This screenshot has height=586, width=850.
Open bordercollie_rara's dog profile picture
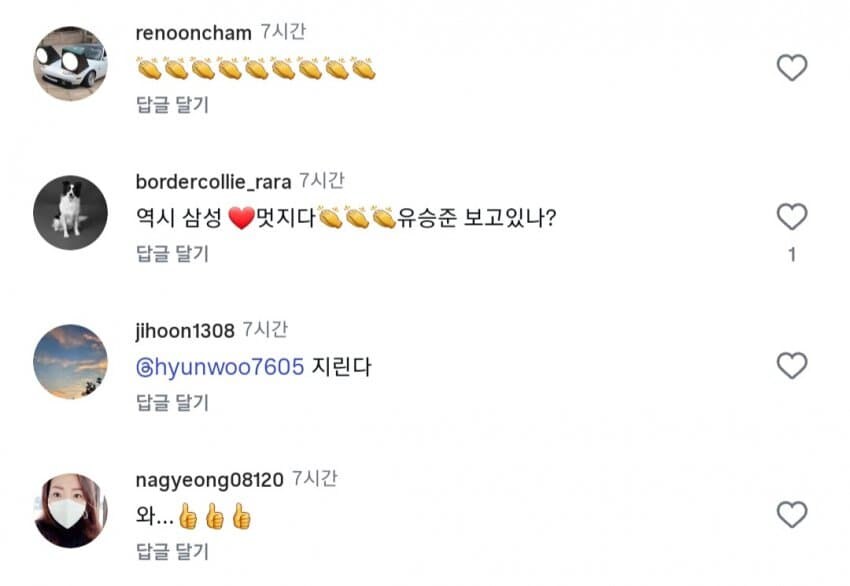70,212
